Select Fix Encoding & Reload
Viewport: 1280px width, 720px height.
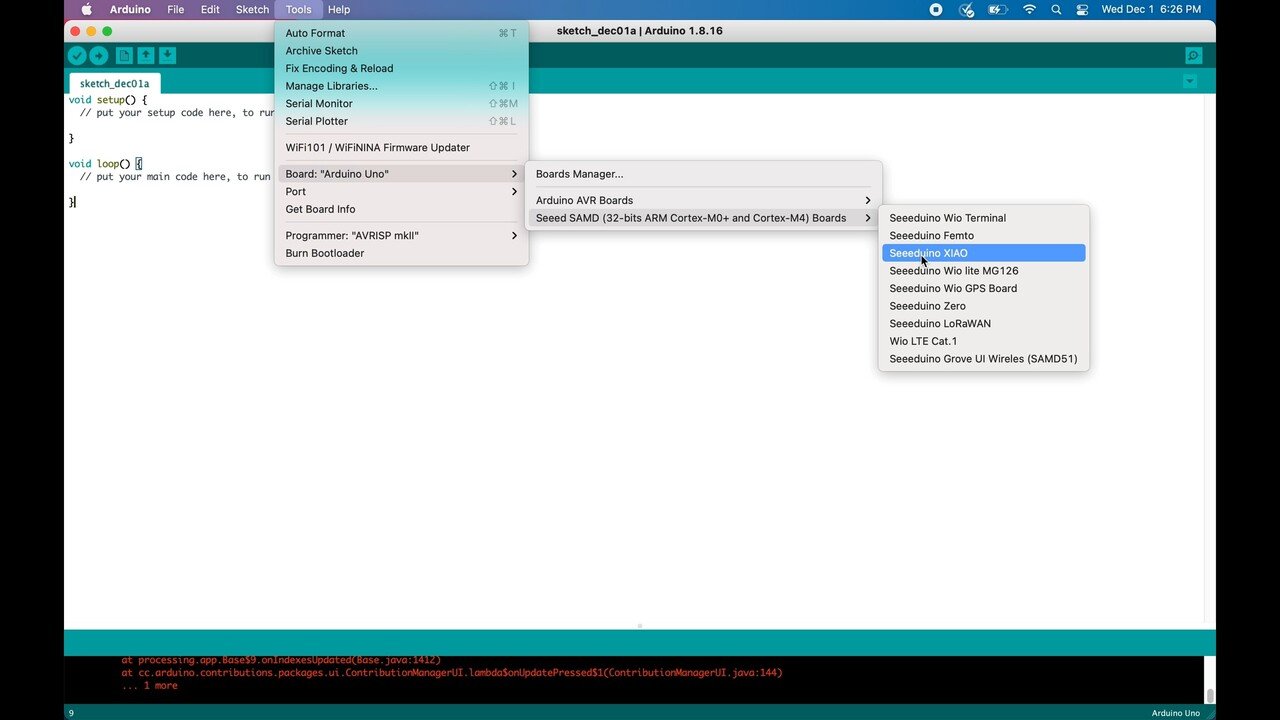point(401,68)
